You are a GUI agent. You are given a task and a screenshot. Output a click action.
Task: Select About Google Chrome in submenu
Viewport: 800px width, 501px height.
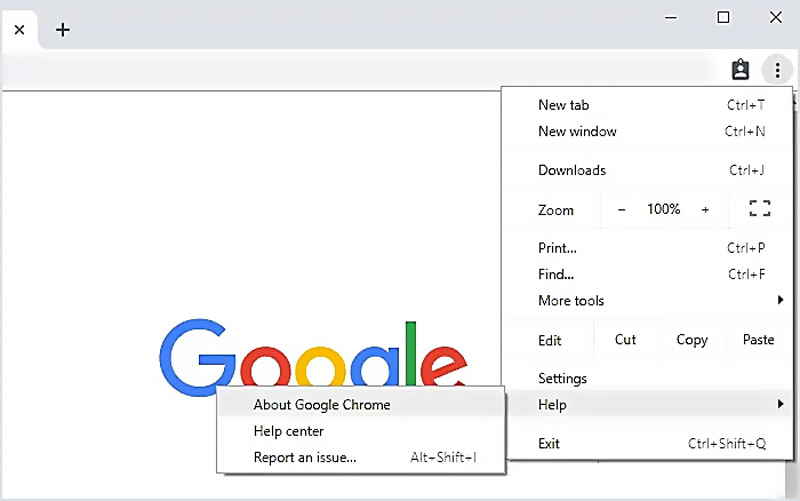coord(322,405)
